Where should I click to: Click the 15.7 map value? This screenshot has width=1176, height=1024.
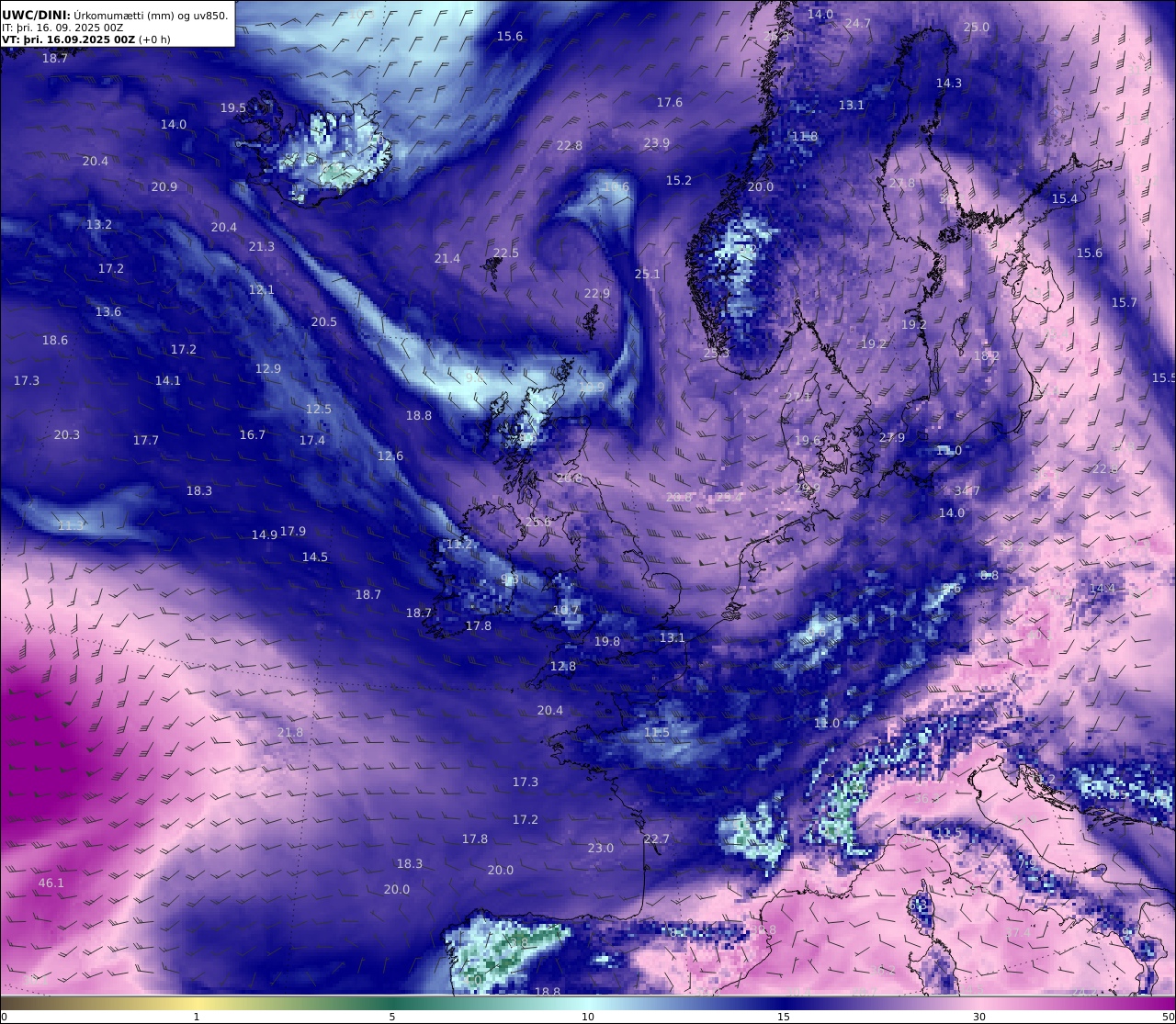coord(1125,303)
